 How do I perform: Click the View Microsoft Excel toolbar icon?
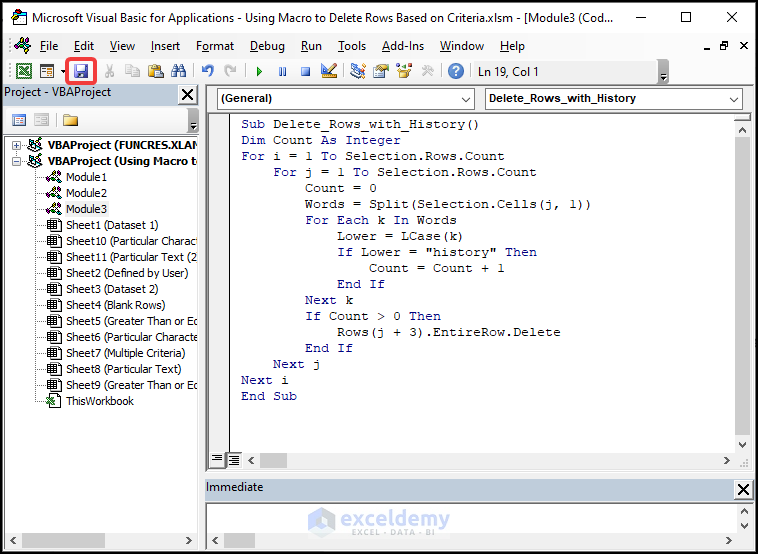click(24, 72)
